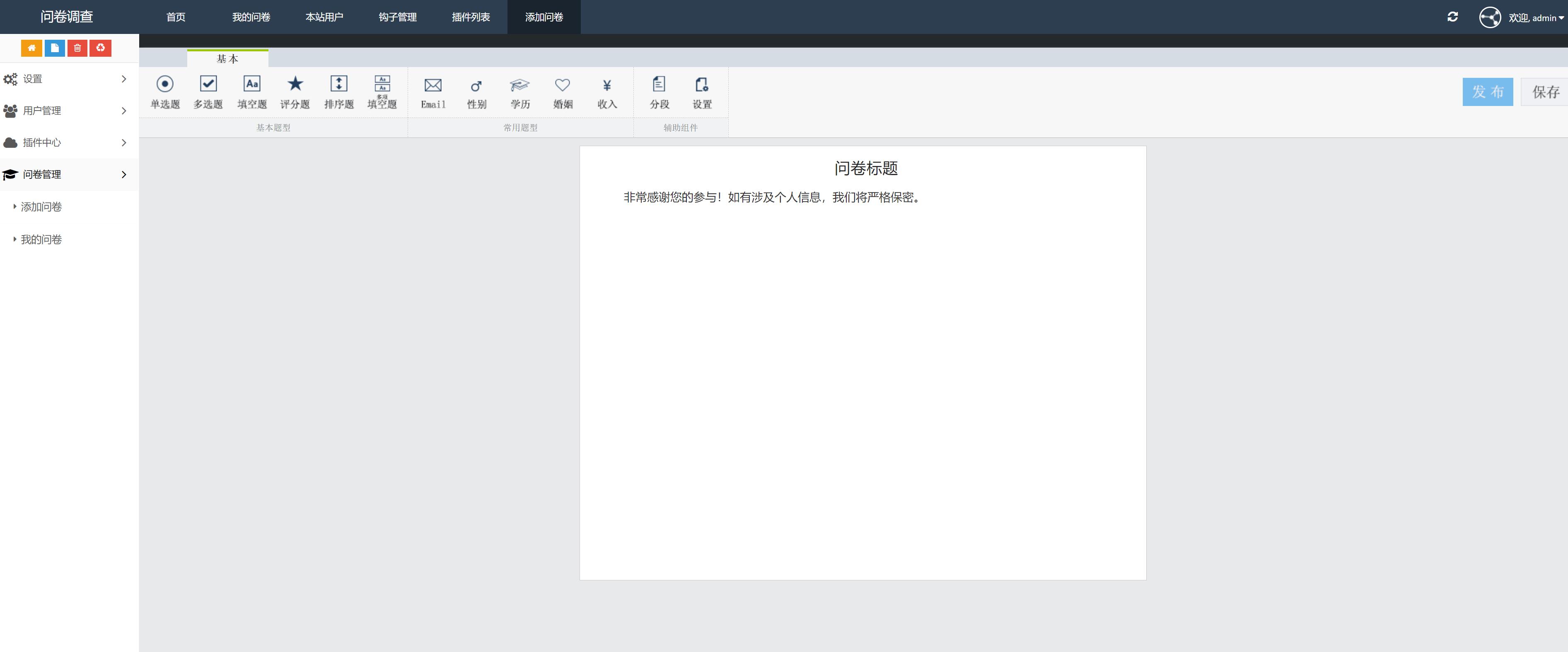
Task: Click the refresh icon in top bar
Action: 1452,17
